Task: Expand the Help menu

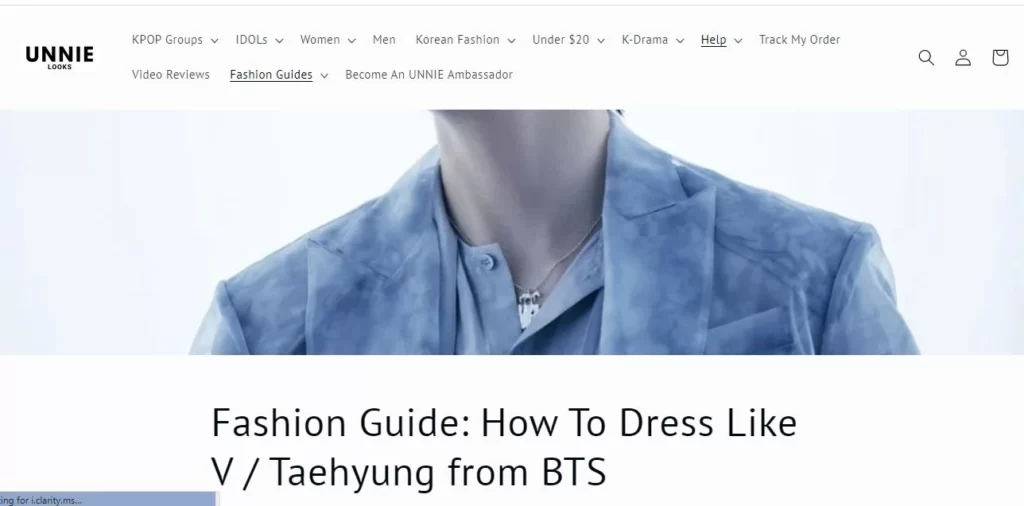Action: pos(721,40)
